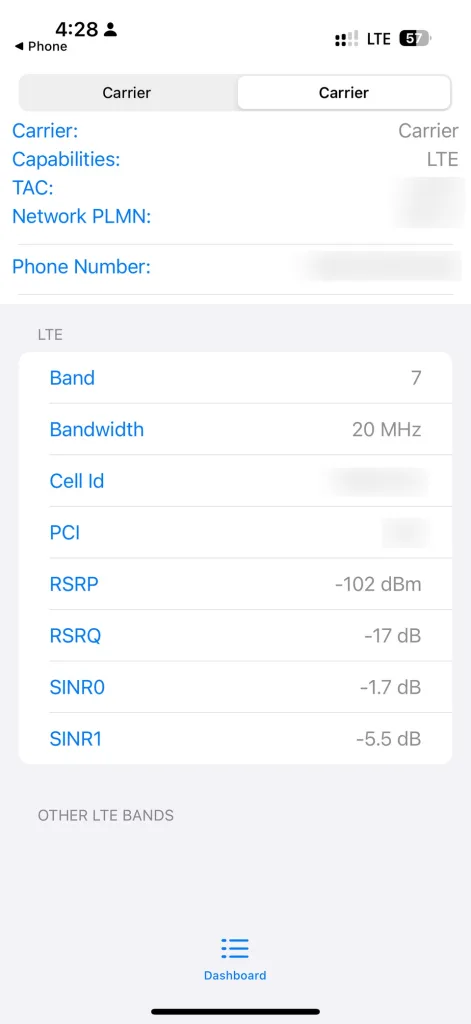Tap the Dashboard text label
Image resolution: width=471 pixels, height=1024 pixels.
[x=235, y=975]
